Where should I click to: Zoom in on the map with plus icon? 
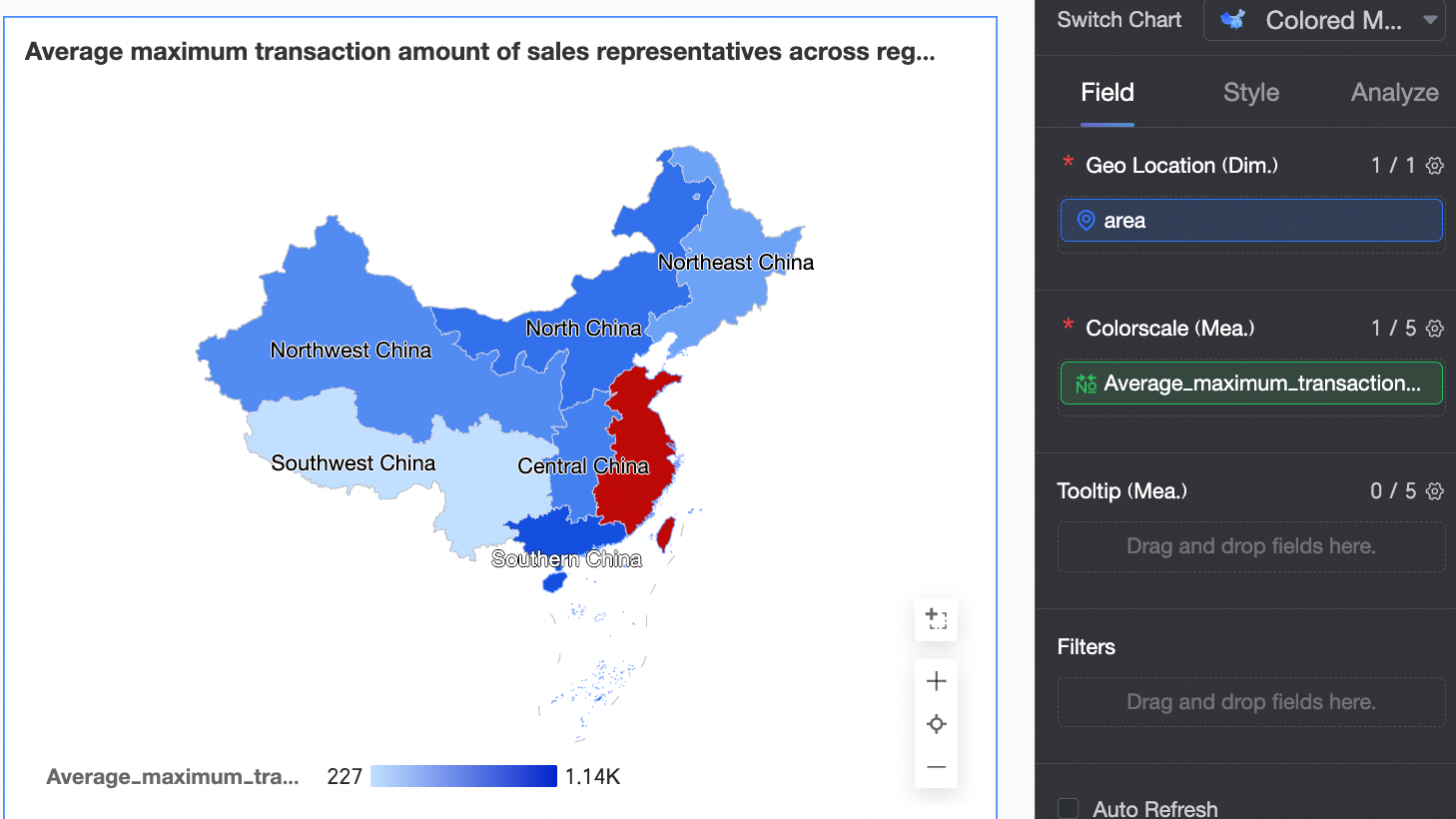pyautogui.click(x=936, y=681)
